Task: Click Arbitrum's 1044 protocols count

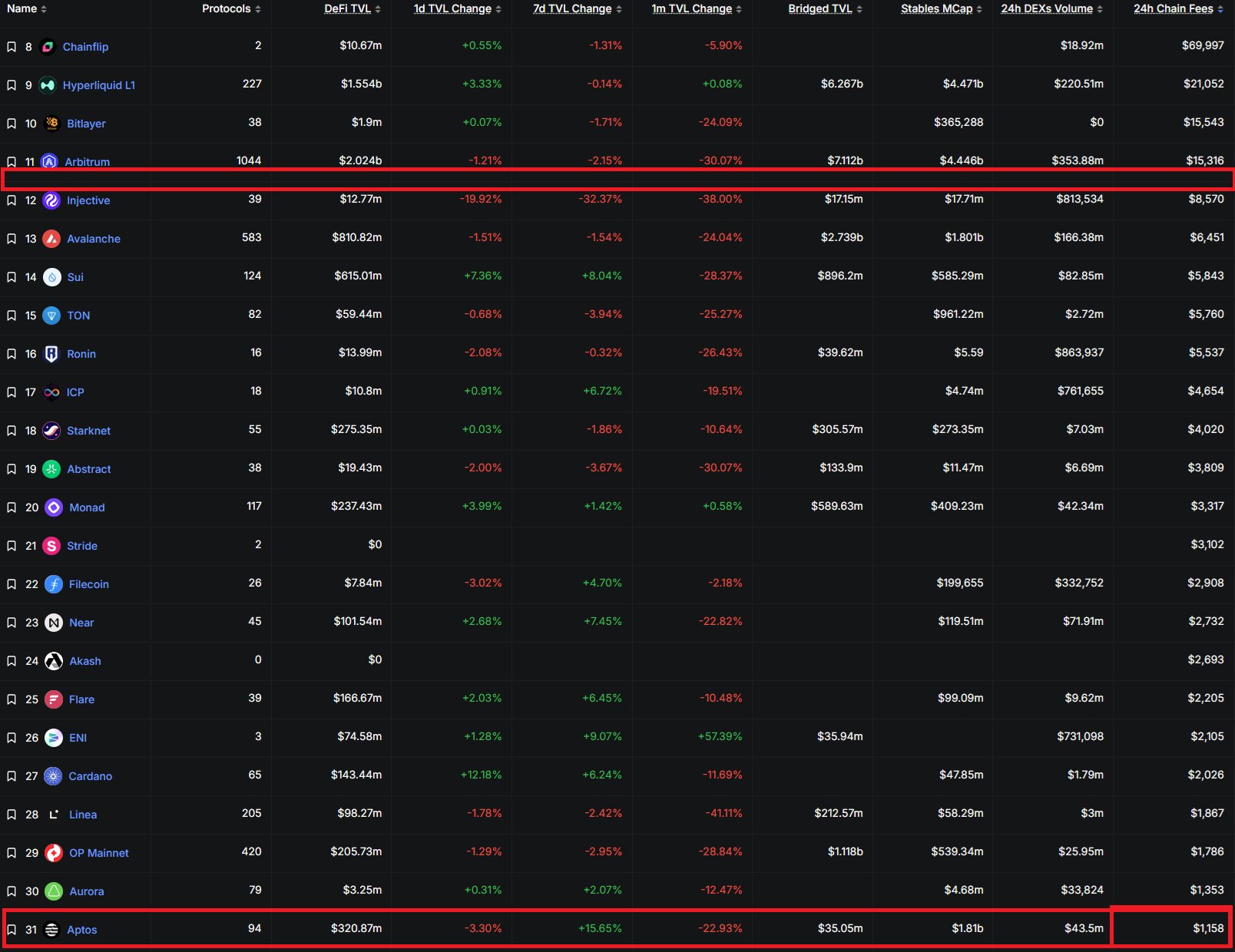Action: (x=249, y=160)
